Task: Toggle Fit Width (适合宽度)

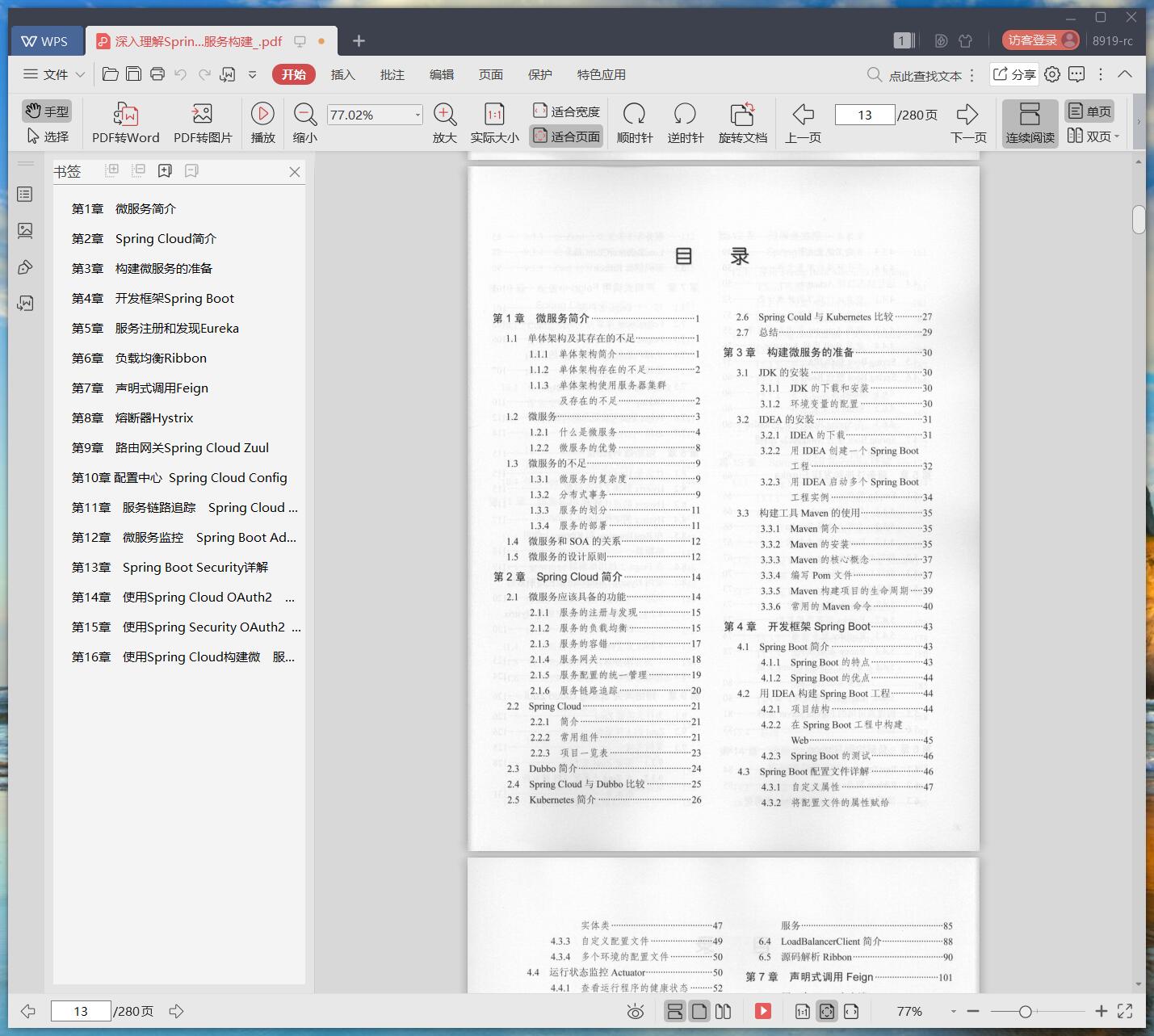Action: pos(566,111)
